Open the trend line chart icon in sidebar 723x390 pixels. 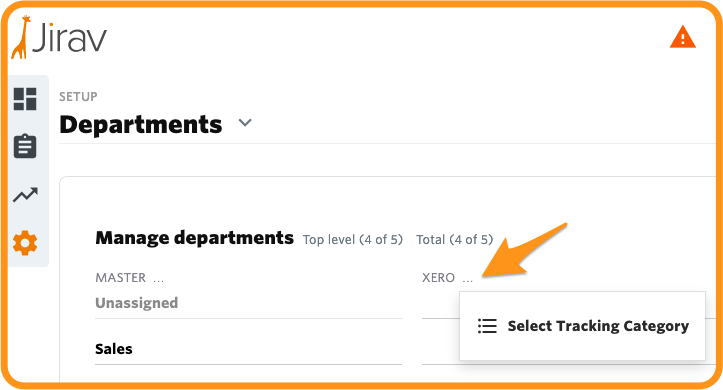[25, 195]
